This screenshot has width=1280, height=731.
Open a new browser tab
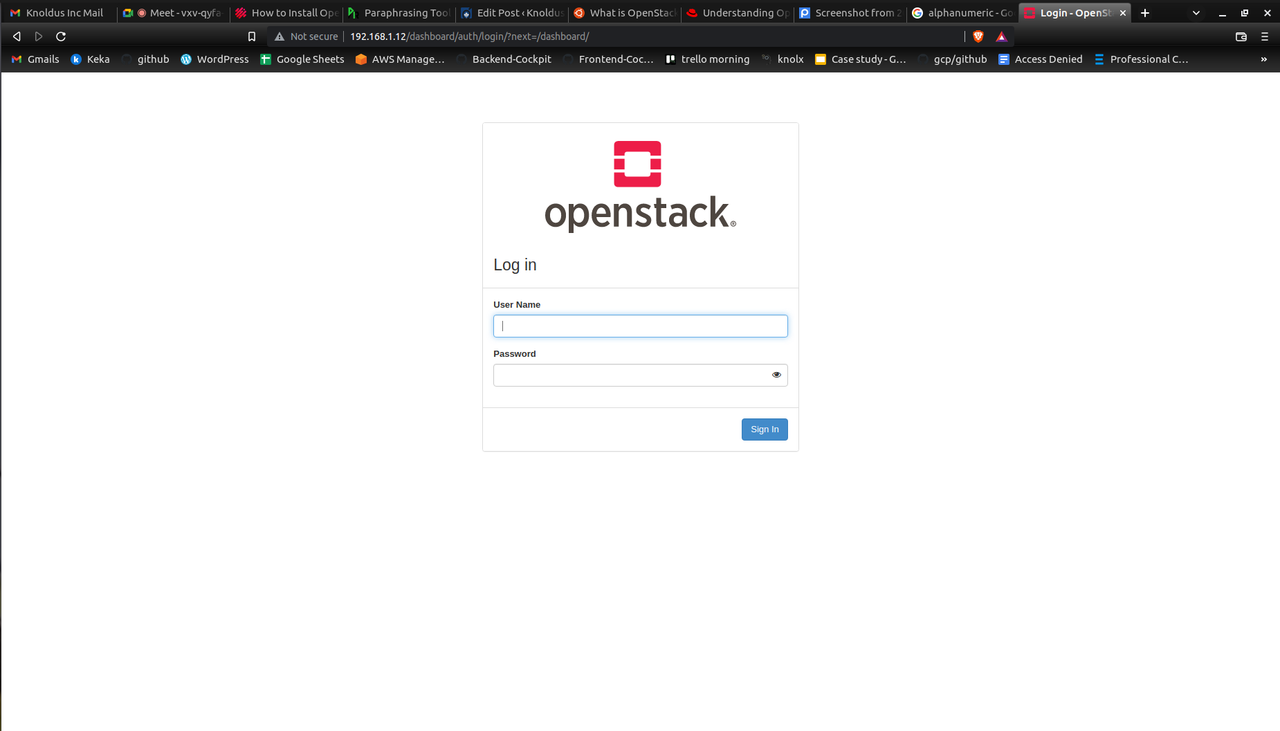point(1145,13)
